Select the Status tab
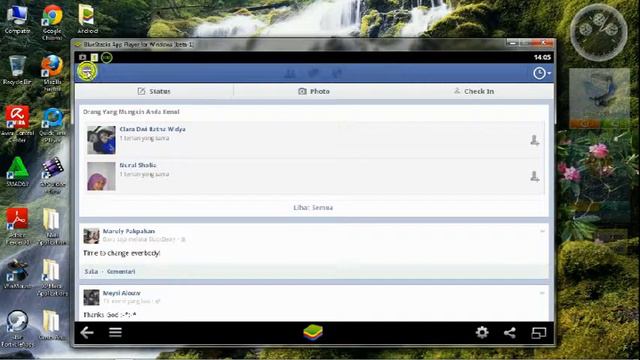 click(x=154, y=91)
